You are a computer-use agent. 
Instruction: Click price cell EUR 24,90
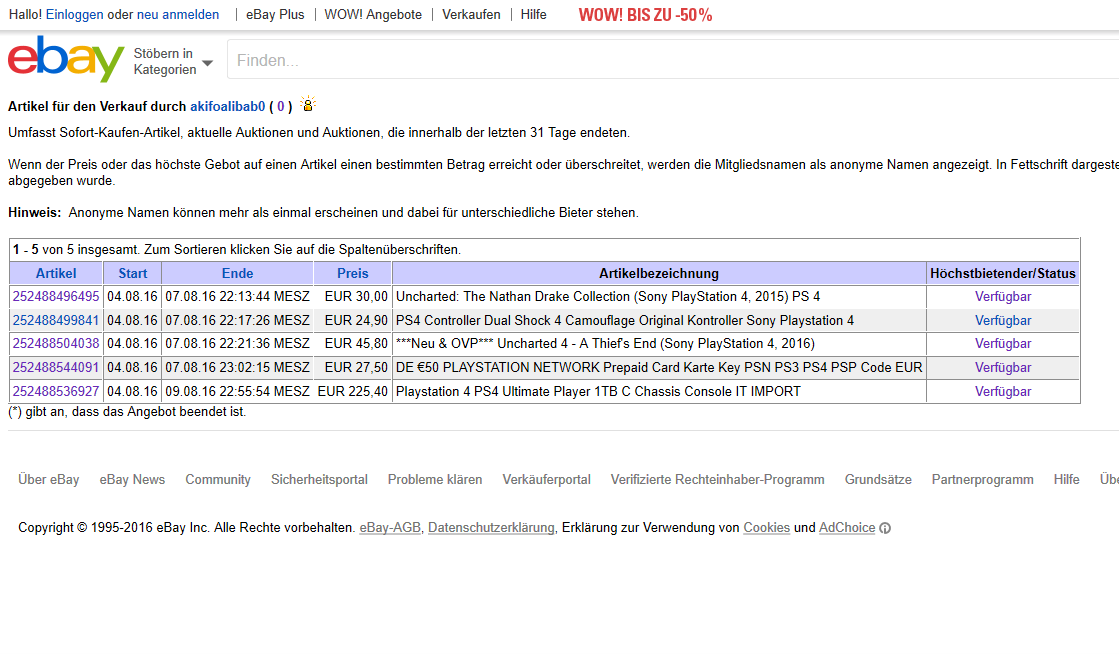coord(356,321)
